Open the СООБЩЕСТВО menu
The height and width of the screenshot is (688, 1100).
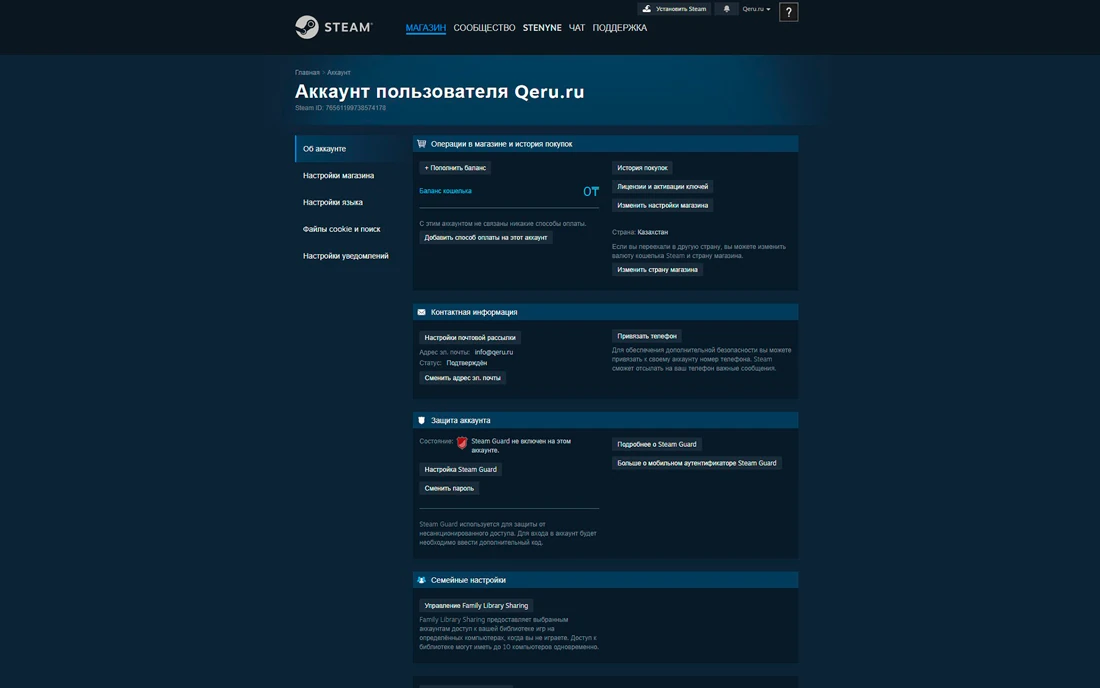[x=484, y=28]
